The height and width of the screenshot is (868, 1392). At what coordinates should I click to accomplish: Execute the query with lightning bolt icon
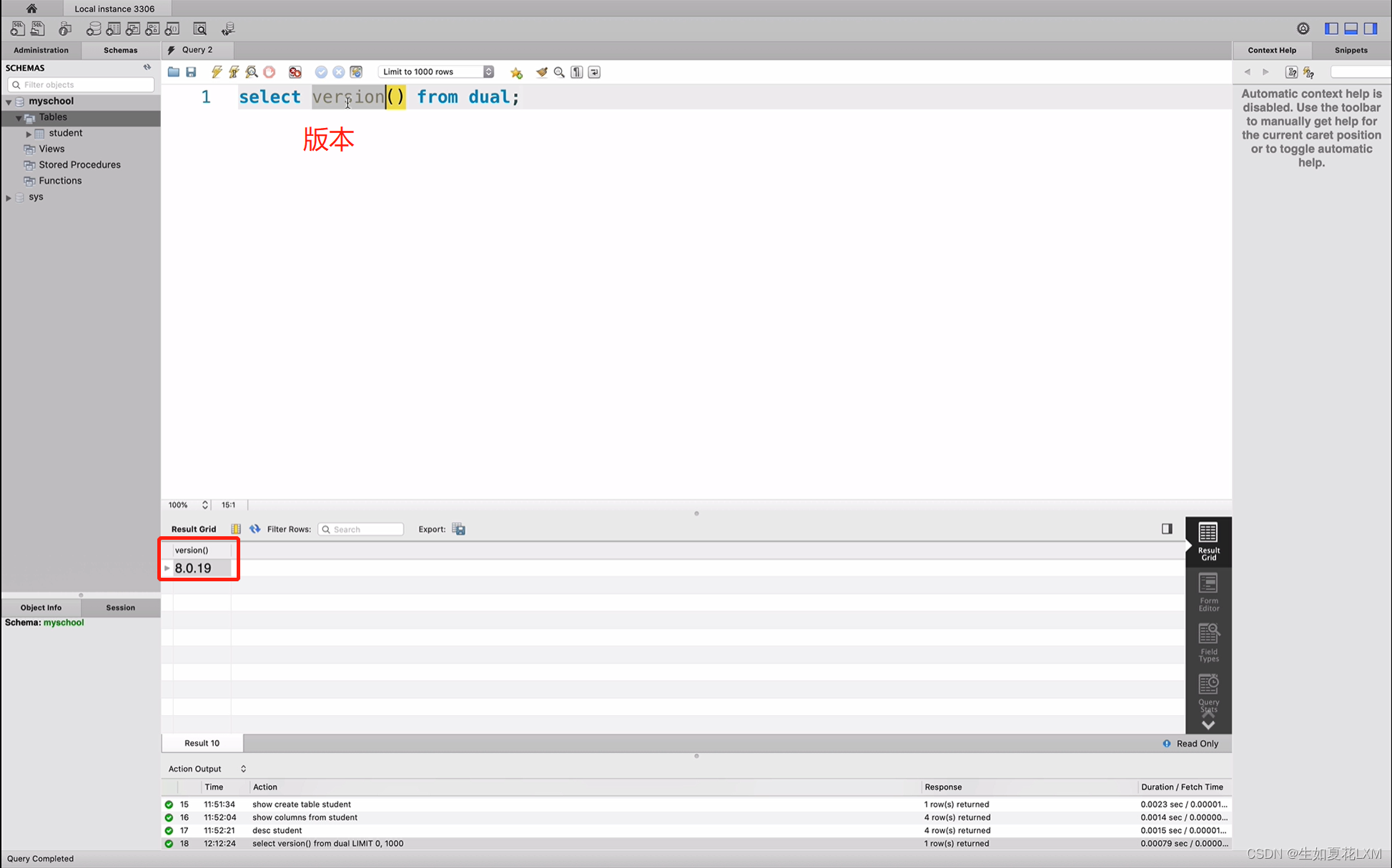217,71
